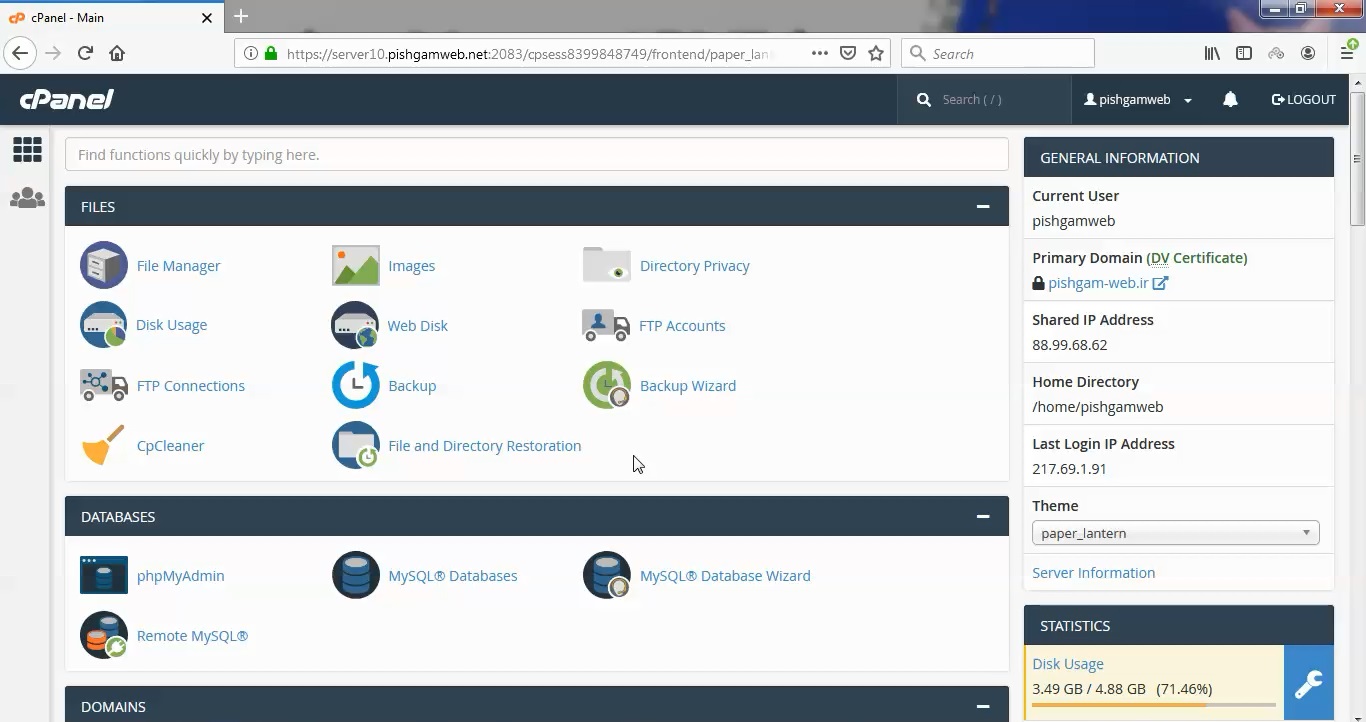Open the Theme selection dropdown

click(x=1175, y=533)
